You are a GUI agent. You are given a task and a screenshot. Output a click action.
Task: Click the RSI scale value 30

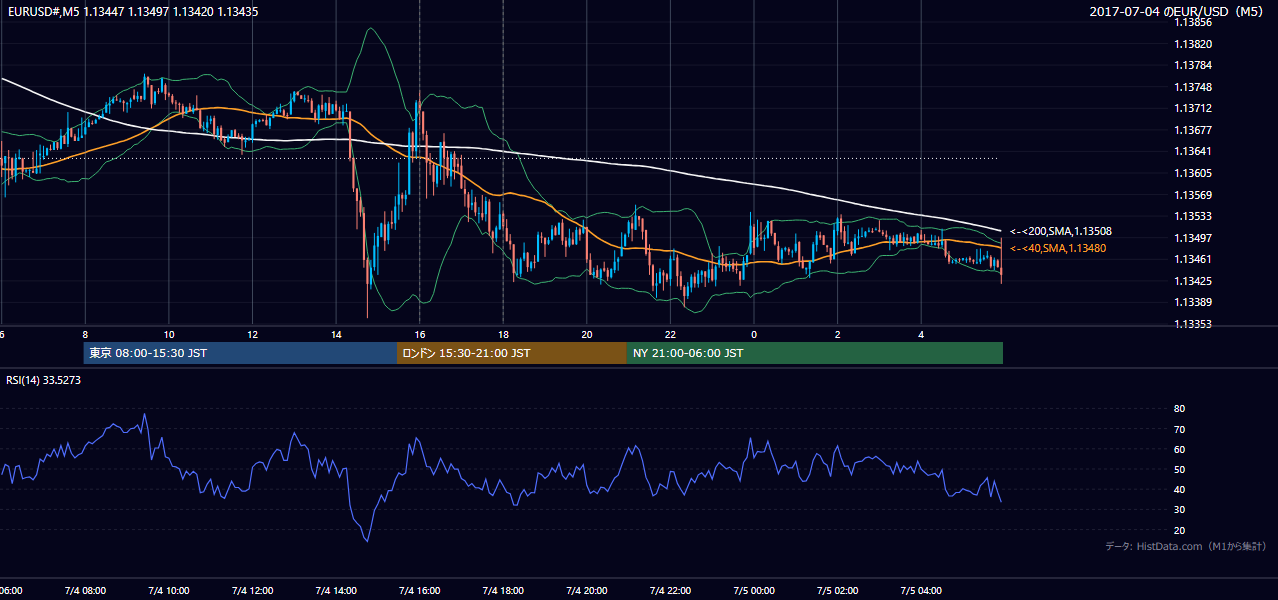[x=1179, y=510]
